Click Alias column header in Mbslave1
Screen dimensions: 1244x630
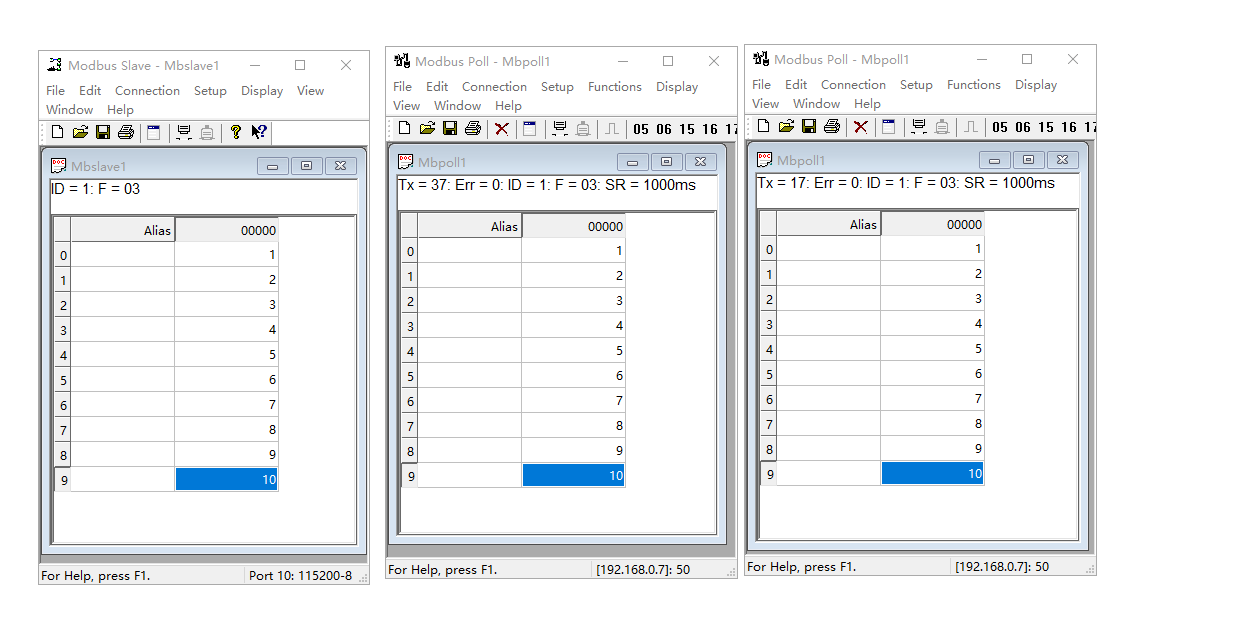pos(123,230)
